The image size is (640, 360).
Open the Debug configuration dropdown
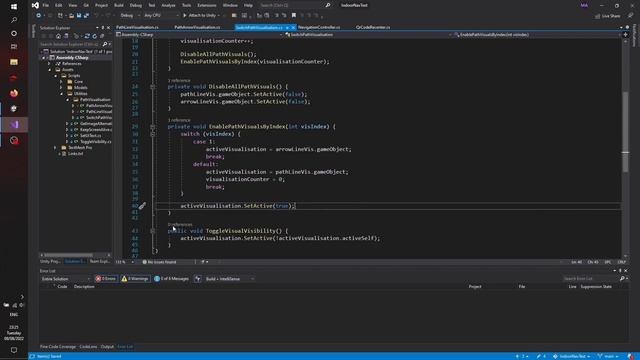pyautogui.click(x=130, y=16)
